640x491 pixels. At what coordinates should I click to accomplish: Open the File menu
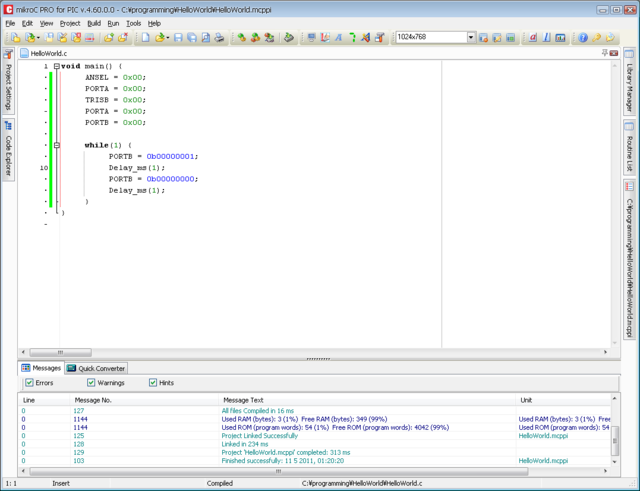pyautogui.click(x=10, y=23)
